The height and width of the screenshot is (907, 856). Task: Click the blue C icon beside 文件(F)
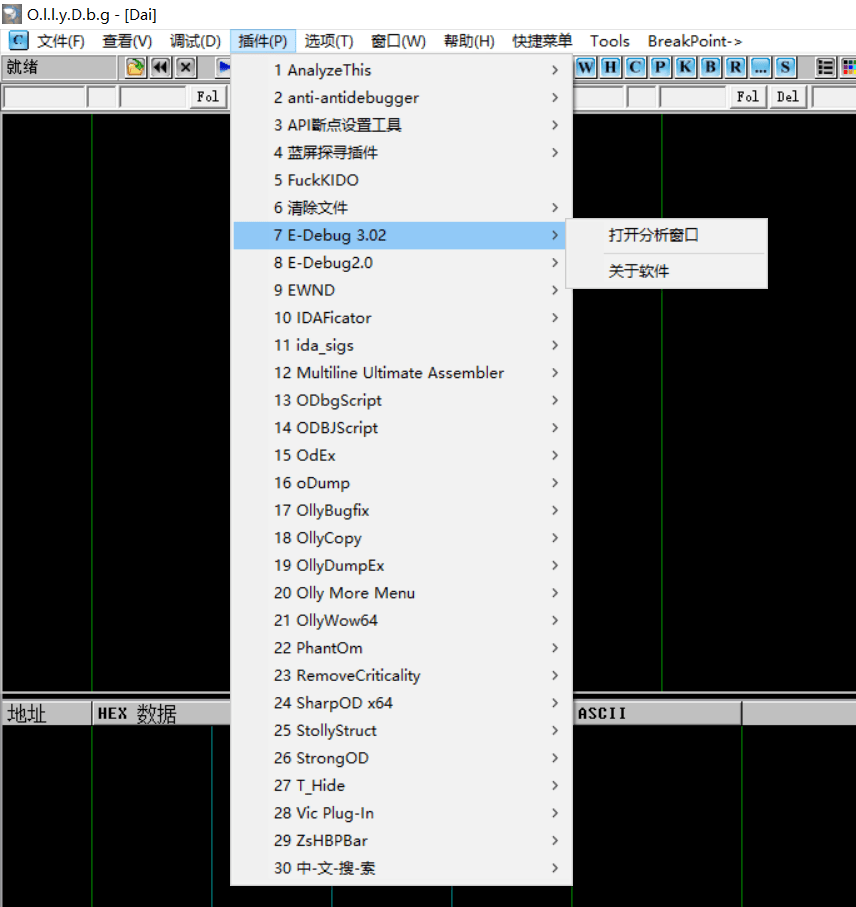click(x=19, y=41)
